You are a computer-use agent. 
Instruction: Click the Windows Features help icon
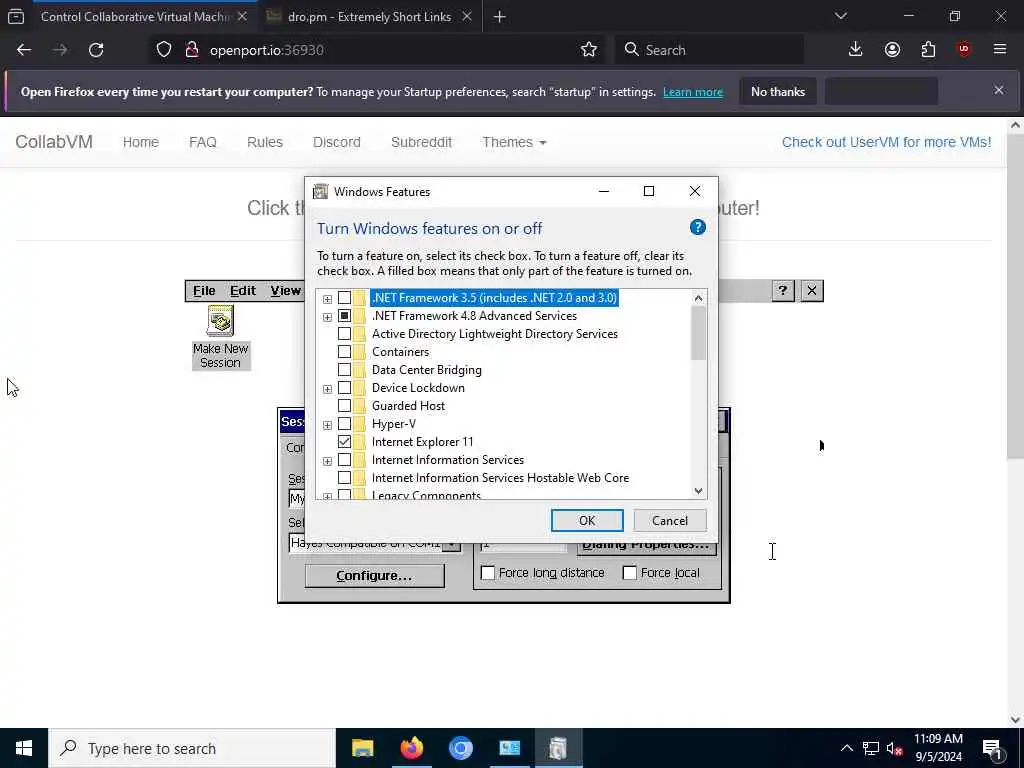click(x=697, y=227)
